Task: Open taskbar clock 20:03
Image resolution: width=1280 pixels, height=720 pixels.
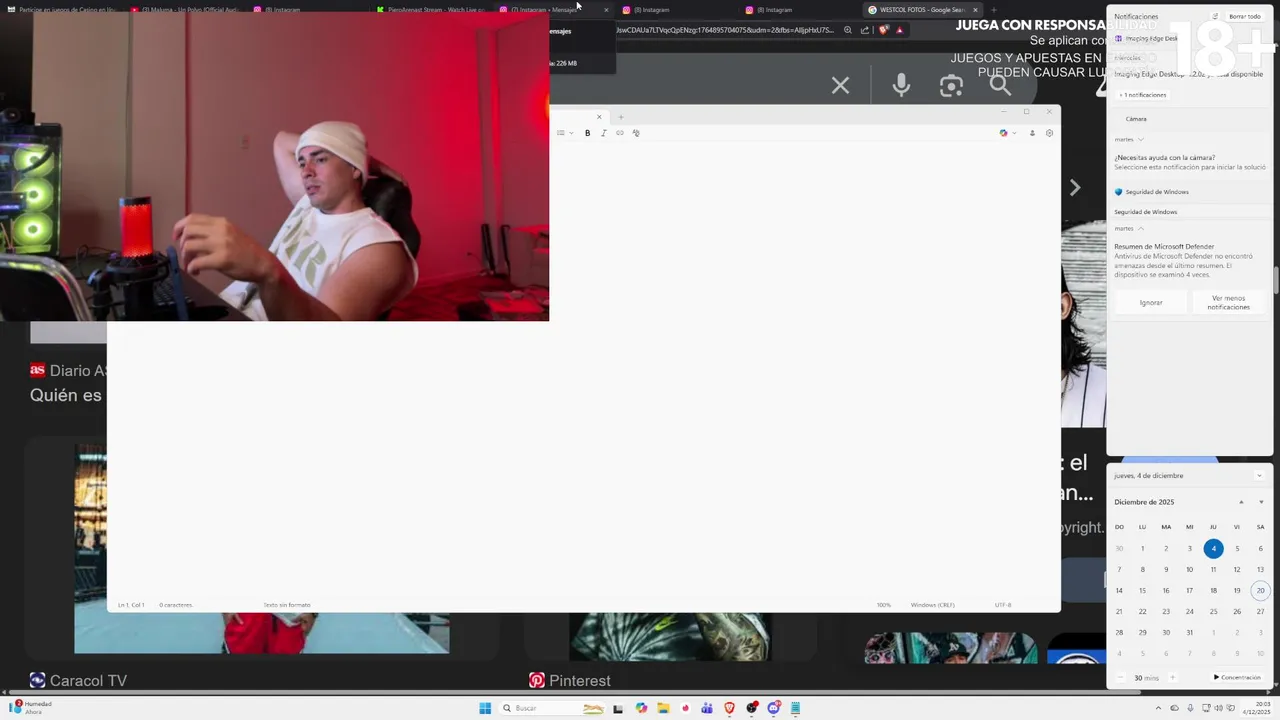Action: (x=1259, y=708)
